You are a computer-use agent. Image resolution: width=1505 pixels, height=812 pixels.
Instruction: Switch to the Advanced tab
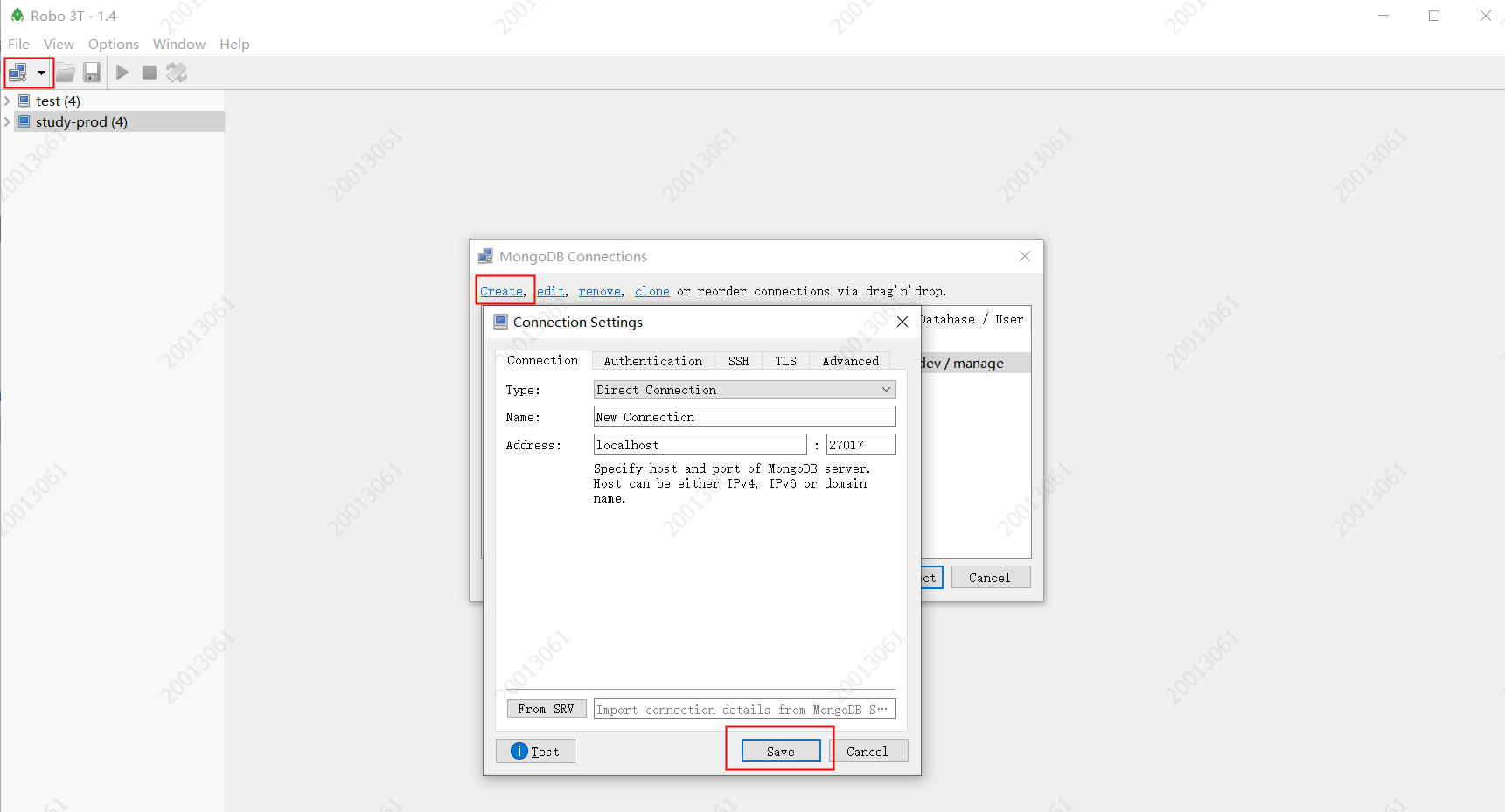[x=851, y=361]
